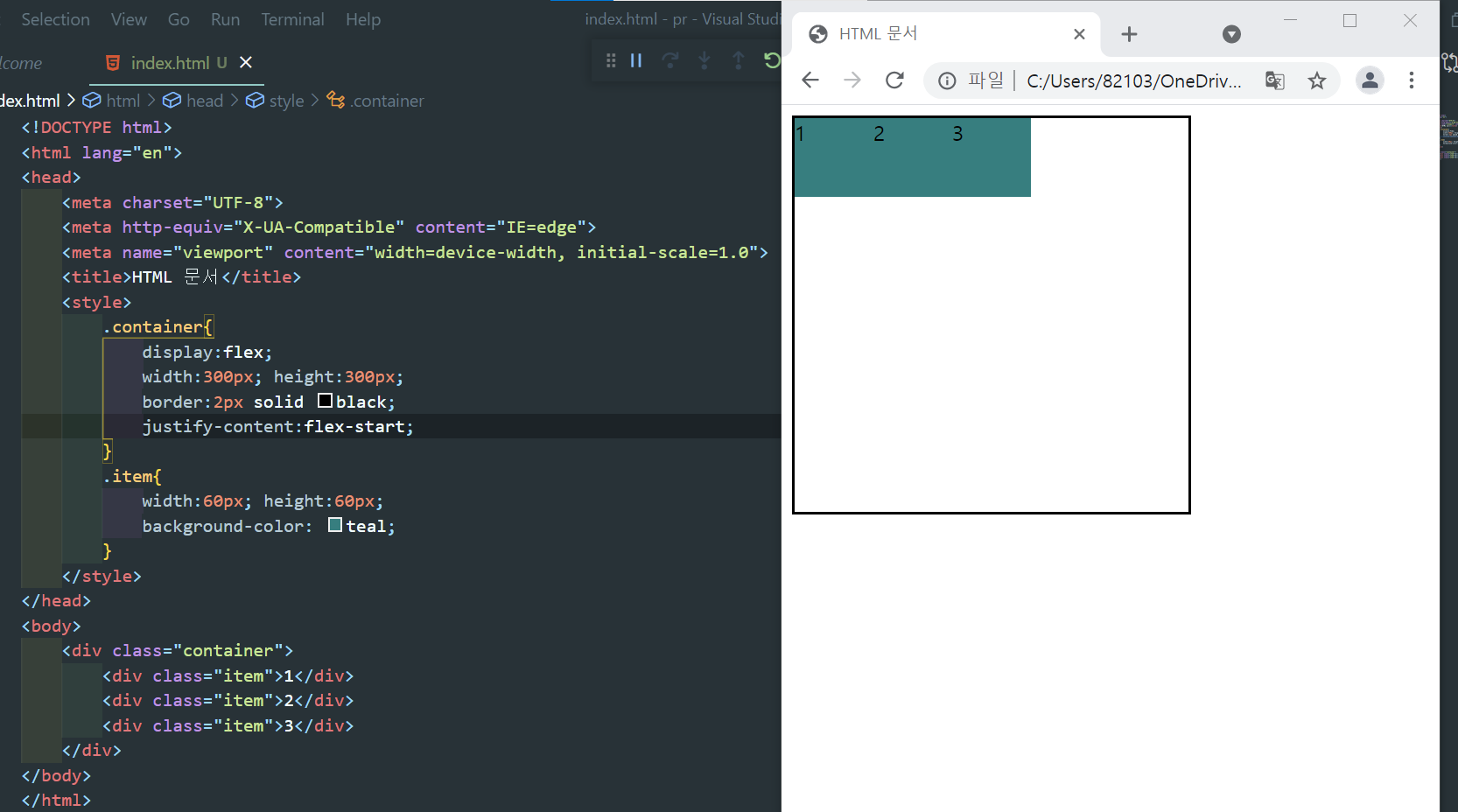Click the "display:flex;" code line
Viewport: 1458px width, 812px height.
[207, 352]
